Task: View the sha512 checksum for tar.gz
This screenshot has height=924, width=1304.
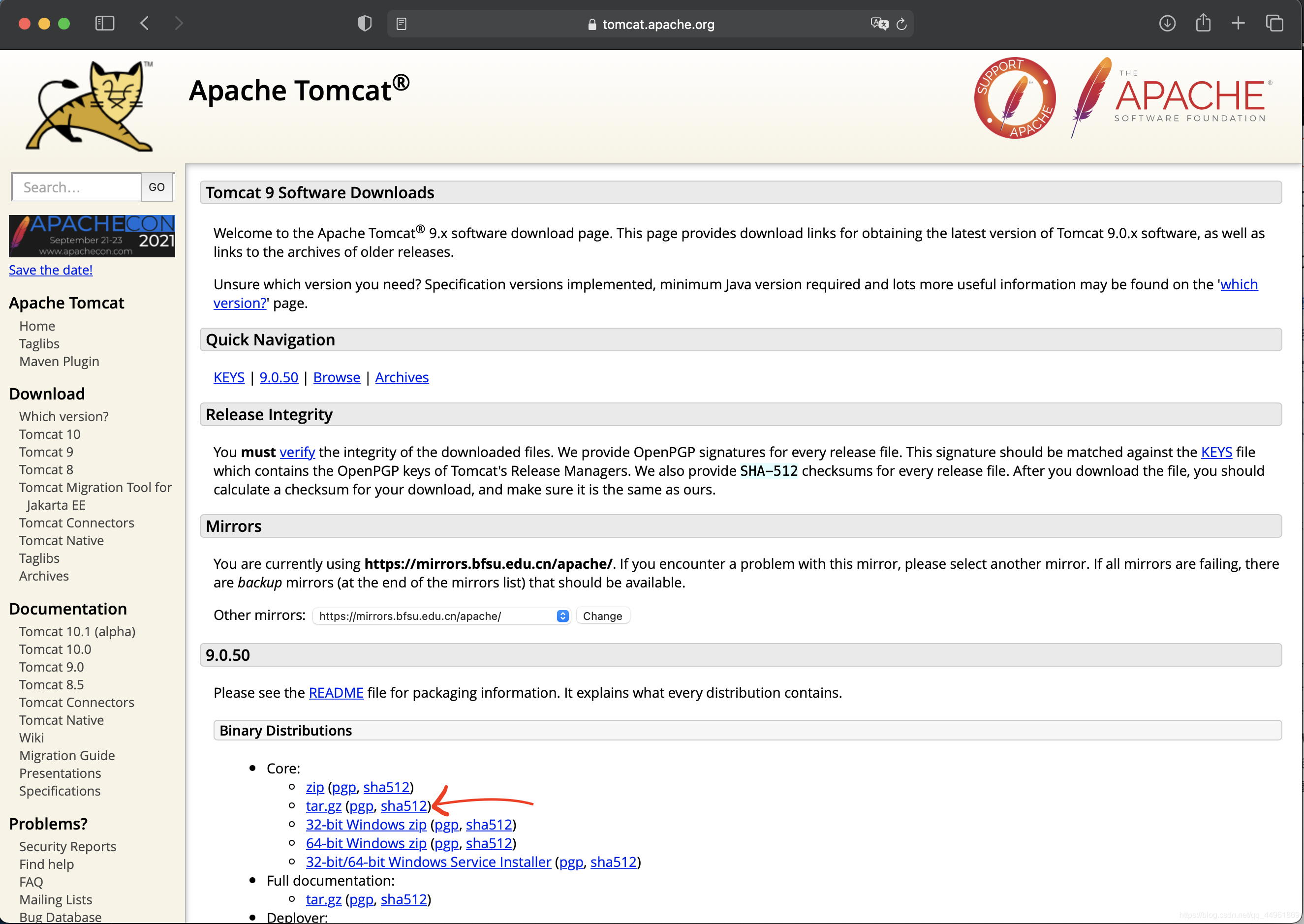Action: (404, 805)
